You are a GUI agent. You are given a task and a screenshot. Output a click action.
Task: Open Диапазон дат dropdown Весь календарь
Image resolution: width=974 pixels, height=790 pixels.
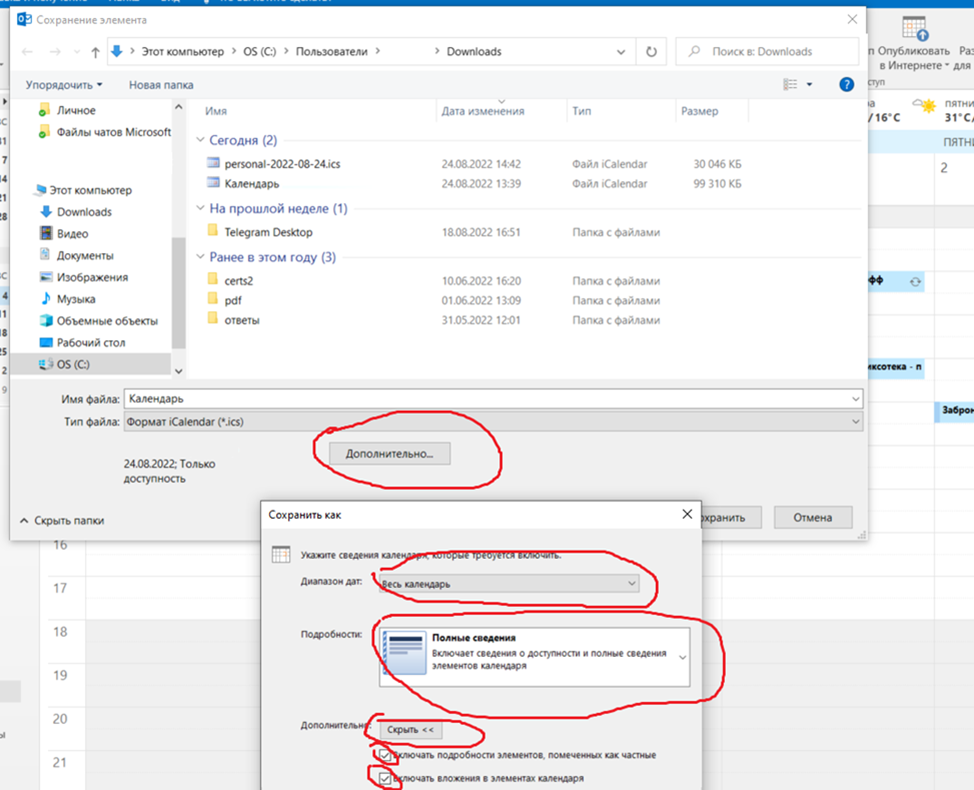point(509,584)
